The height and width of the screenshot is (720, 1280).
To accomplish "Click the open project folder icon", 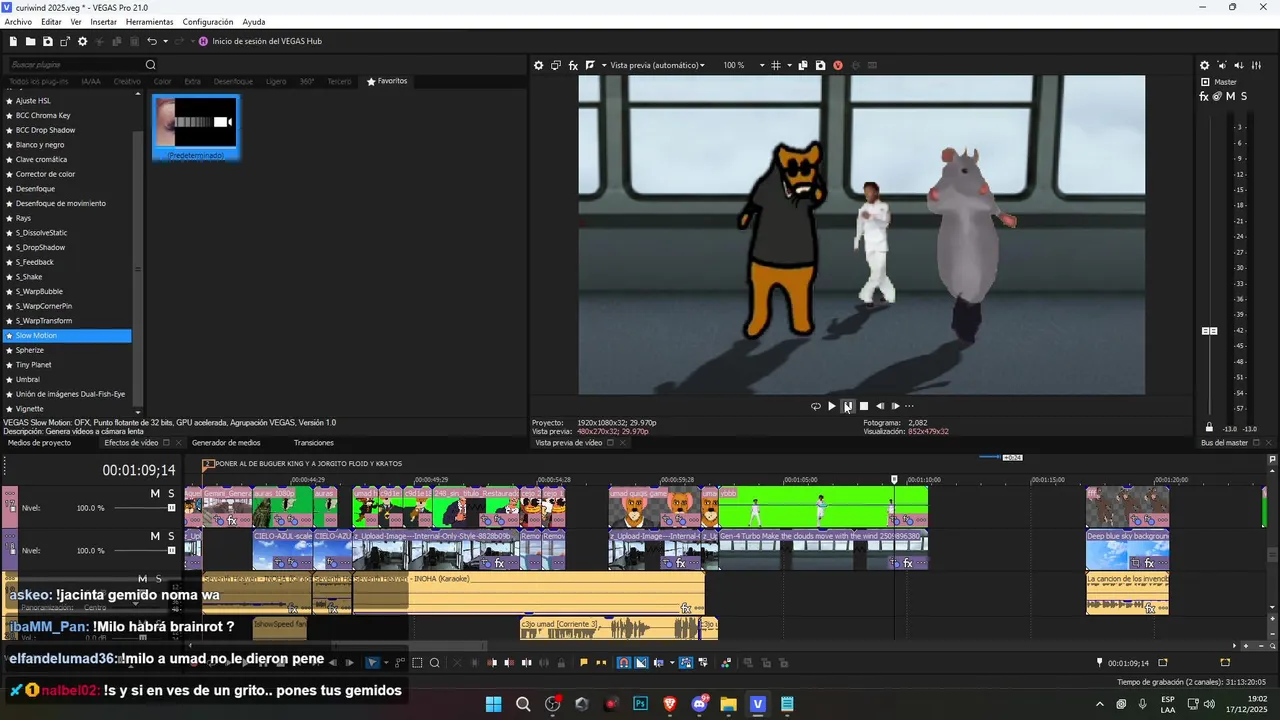I will (31, 41).
